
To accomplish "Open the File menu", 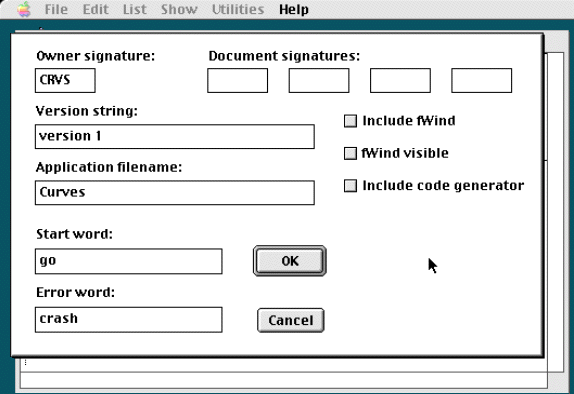I will click(56, 9).
